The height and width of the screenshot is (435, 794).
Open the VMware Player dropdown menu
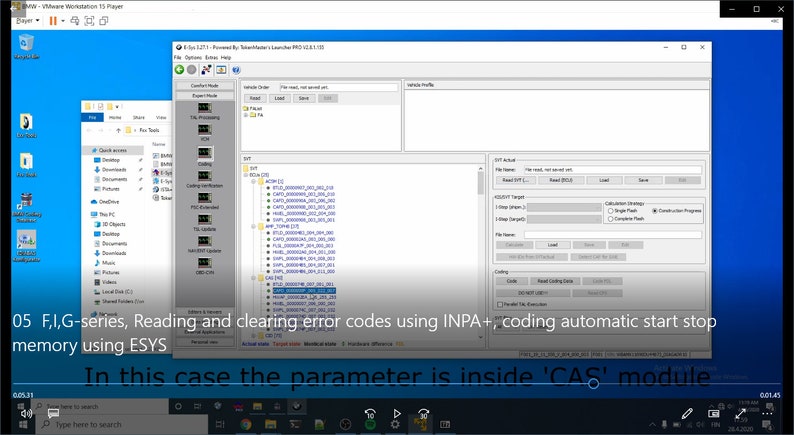pos(27,21)
